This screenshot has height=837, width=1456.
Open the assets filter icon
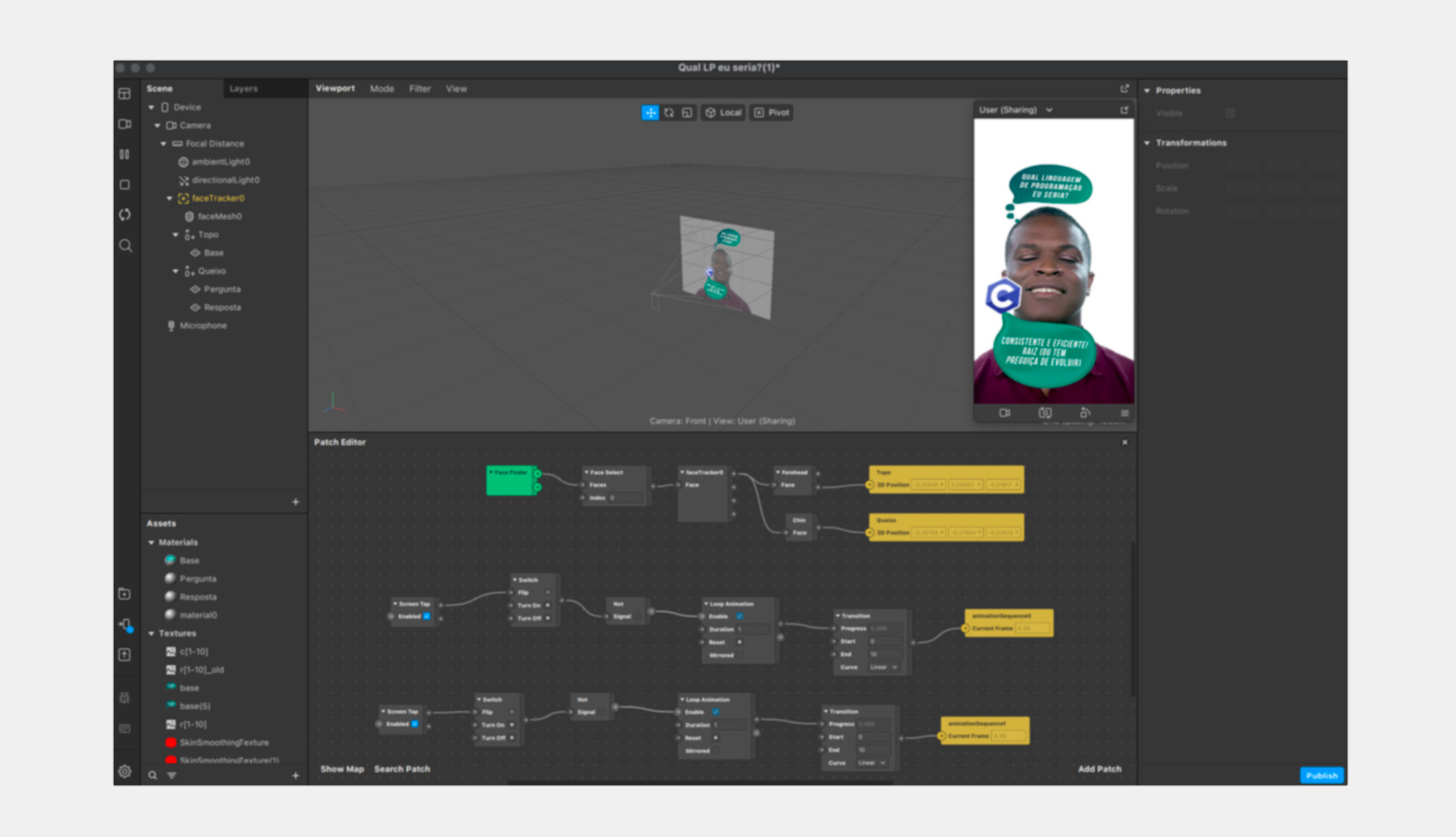point(171,776)
